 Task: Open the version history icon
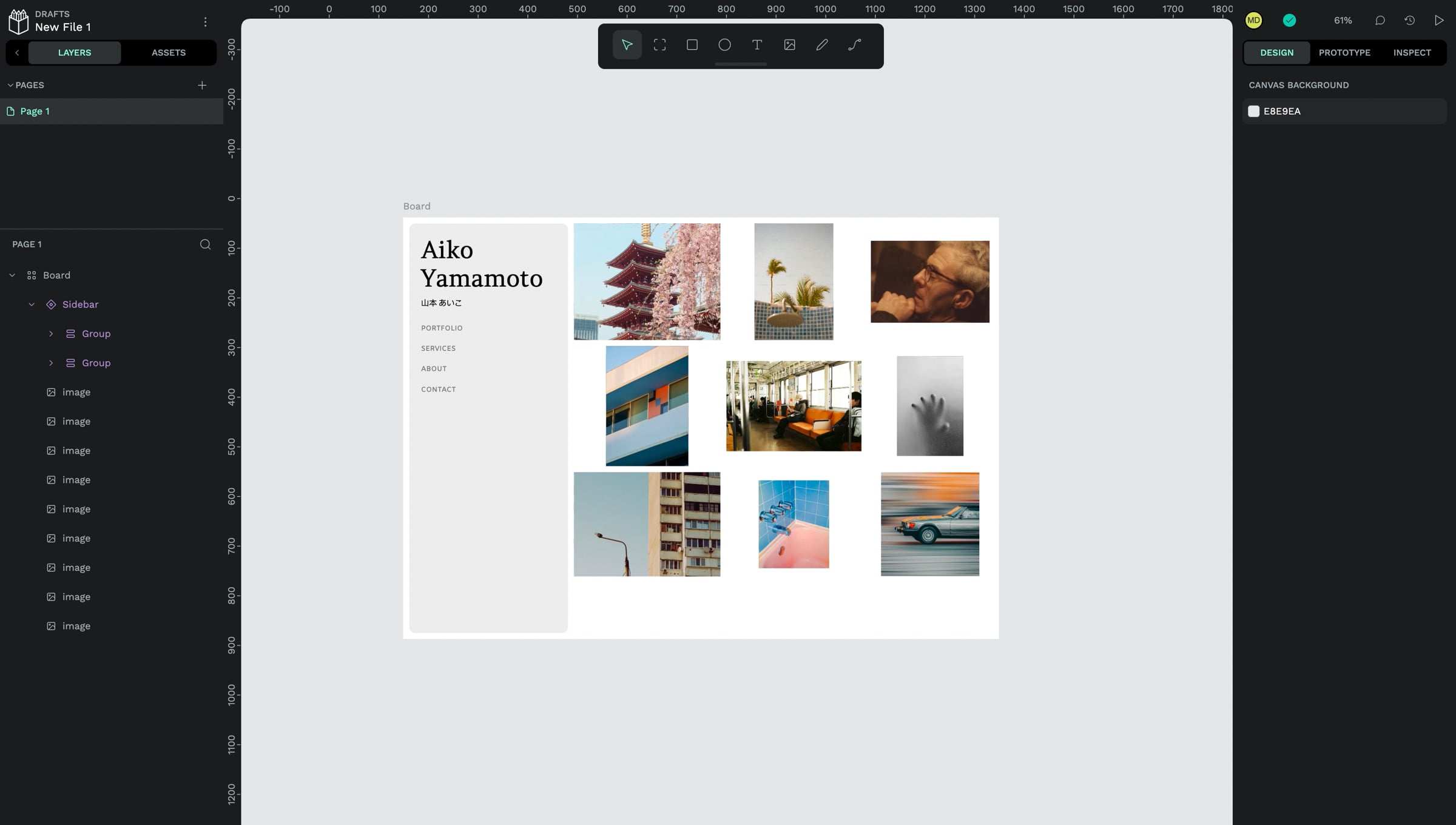1409,21
